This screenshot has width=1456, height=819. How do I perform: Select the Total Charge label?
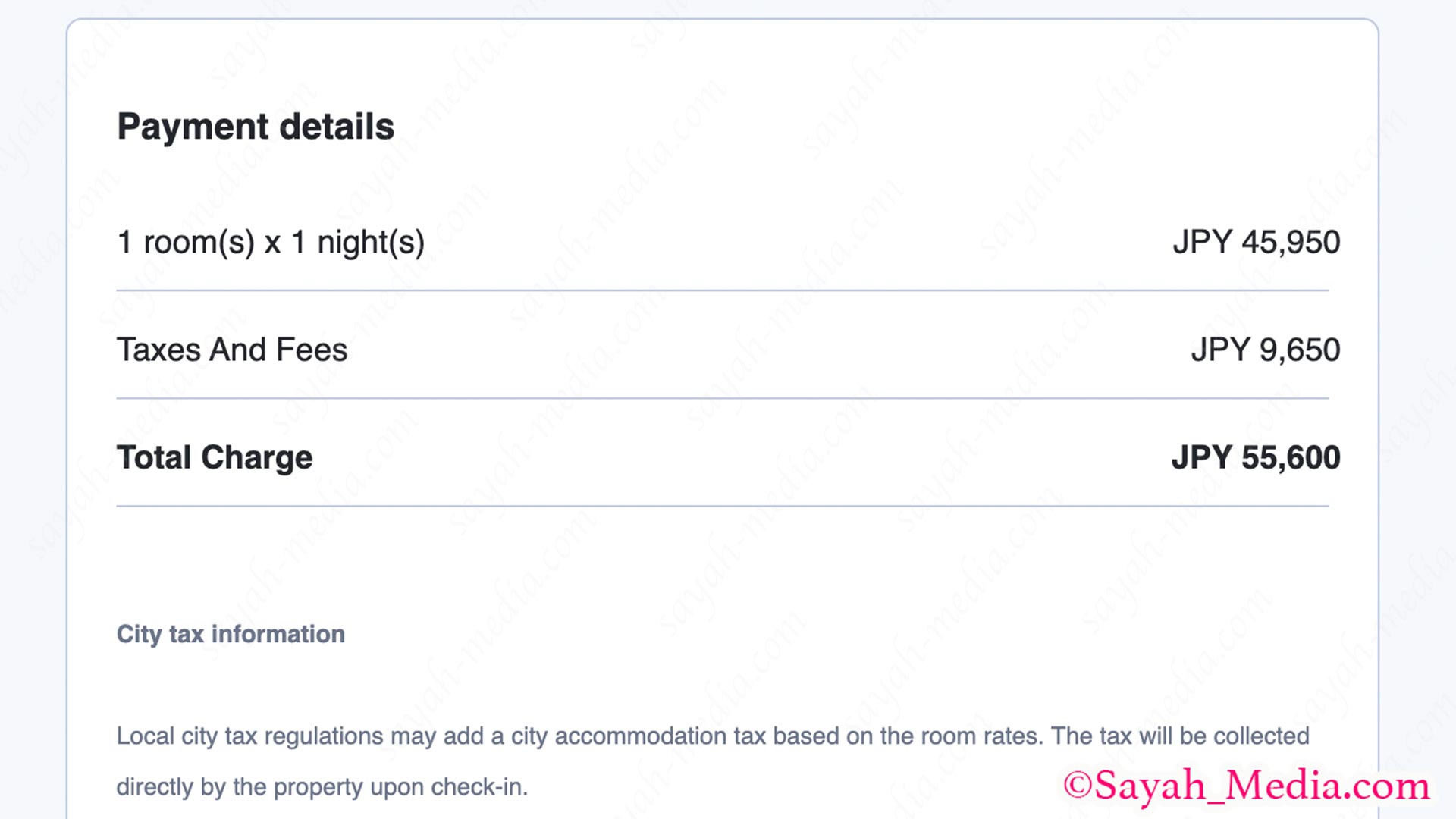pos(215,458)
